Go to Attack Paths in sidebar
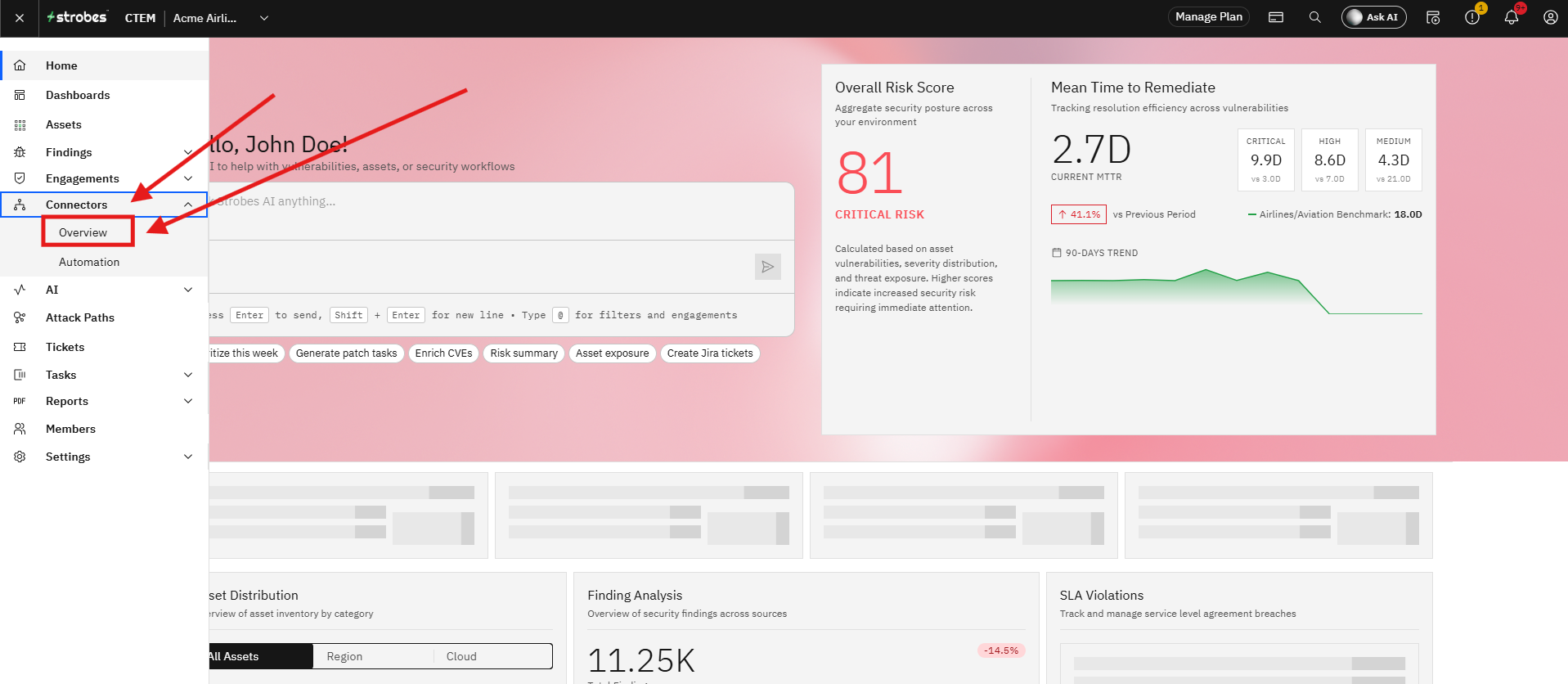 [80, 317]
